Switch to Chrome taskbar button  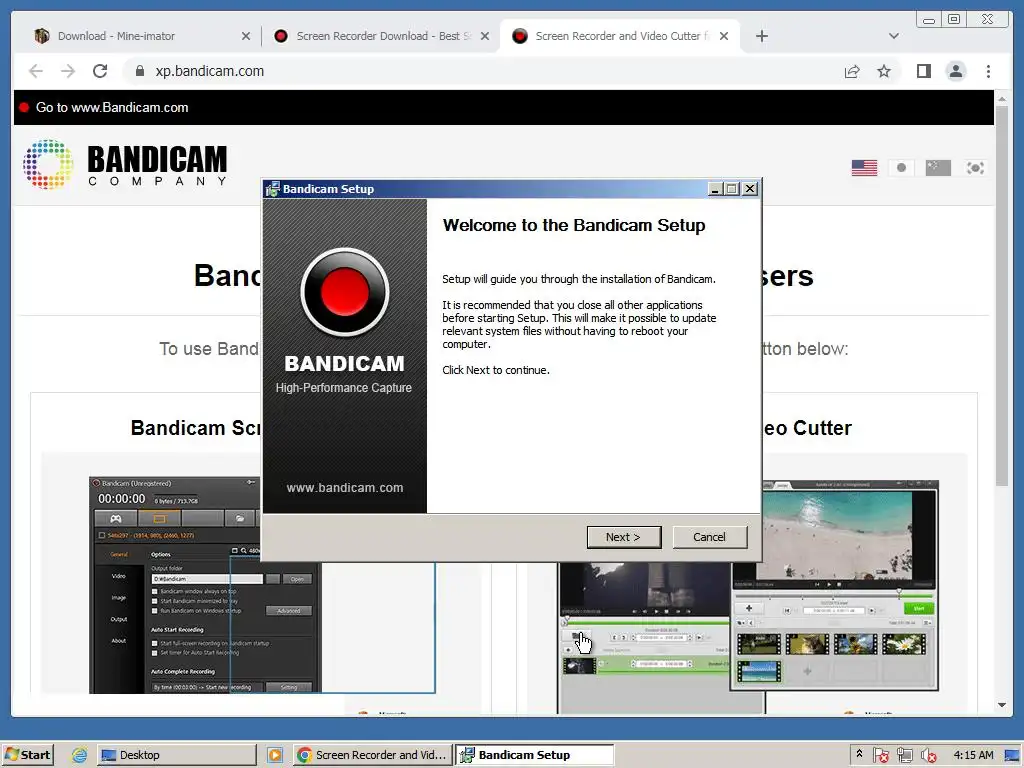pos(372,755)
